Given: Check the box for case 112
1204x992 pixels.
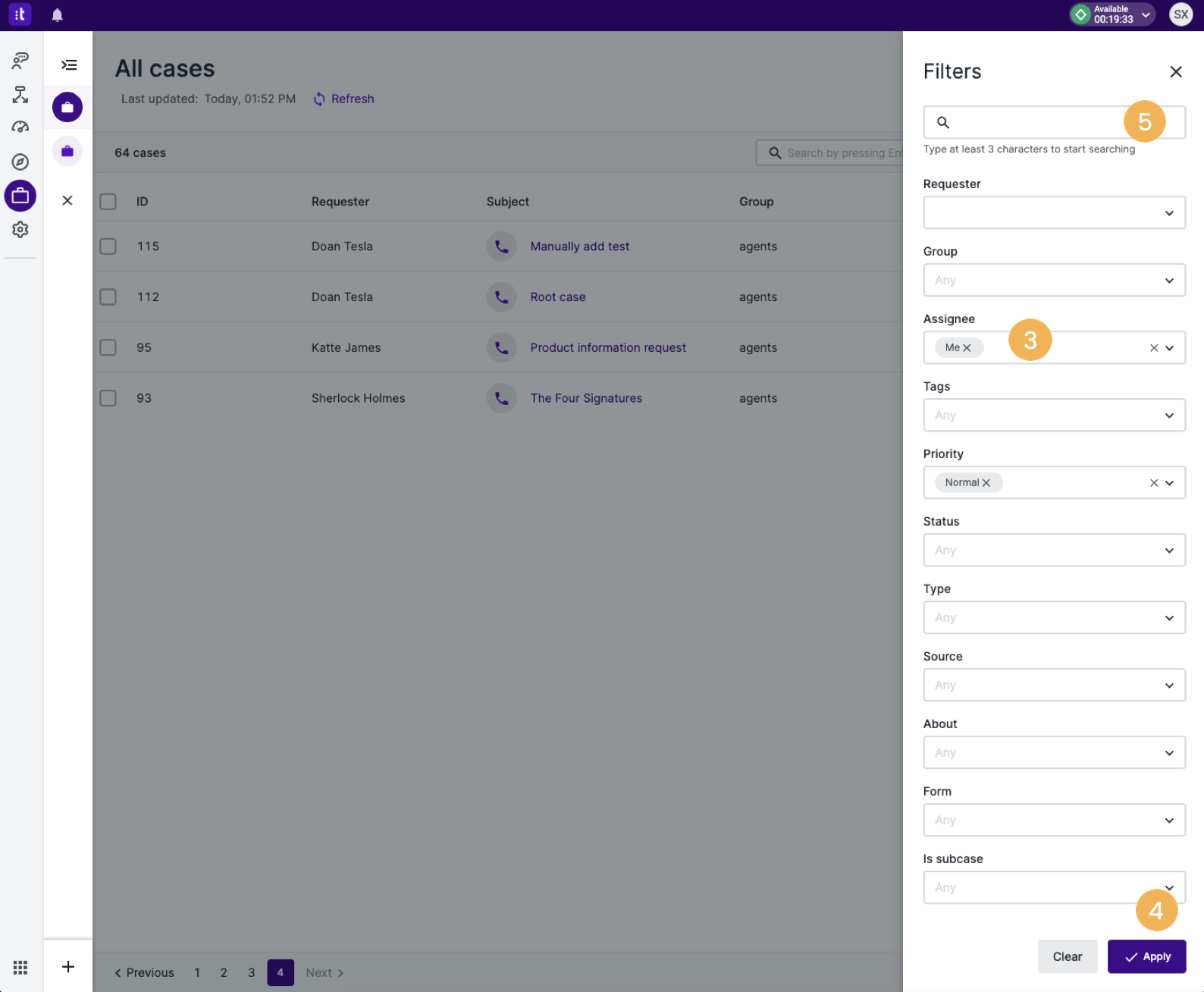Looking at the screenshot, I should pyautogui.click(x=108, y=297).
